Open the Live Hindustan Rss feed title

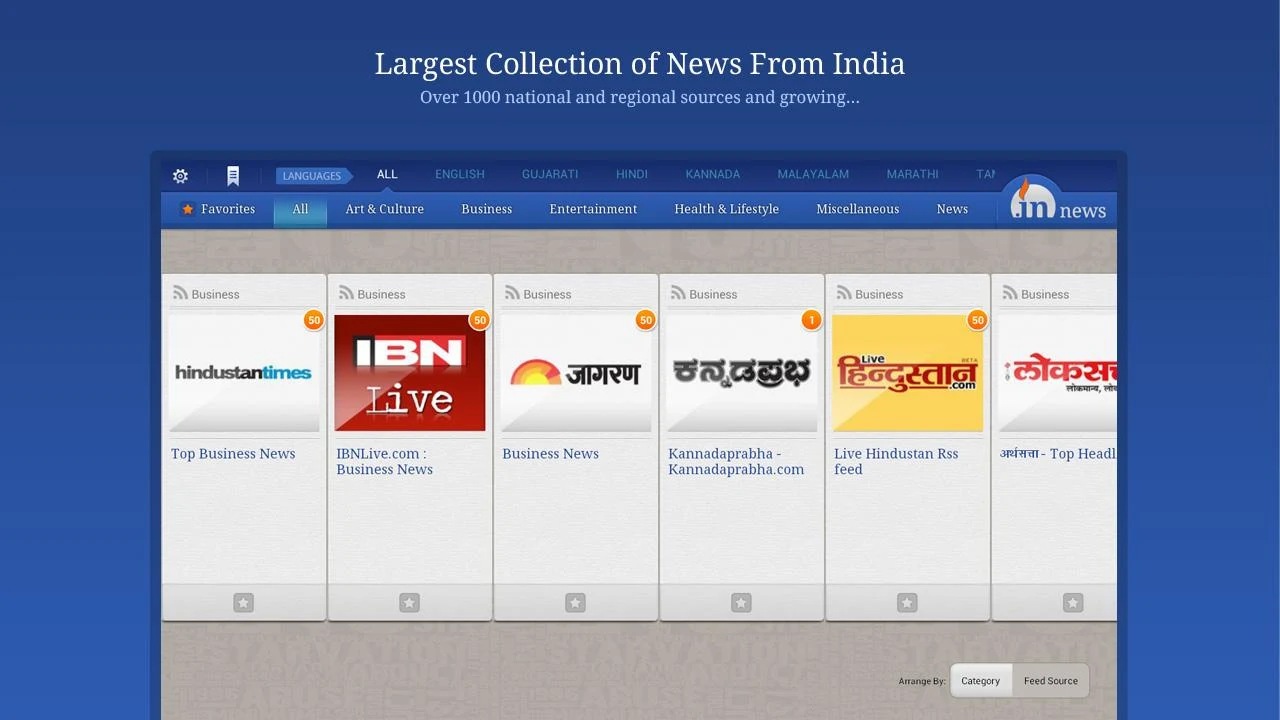(x=896, y=462)
